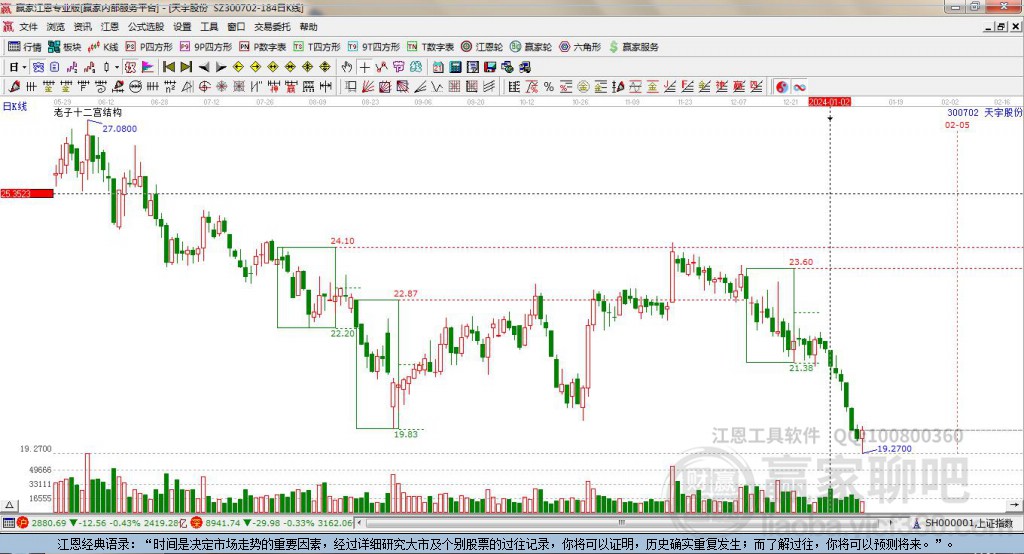Screen dimensions: 1024x554
Task: Click the red floppy save icon
Action: pyautogui.click(x=490, y=67)
